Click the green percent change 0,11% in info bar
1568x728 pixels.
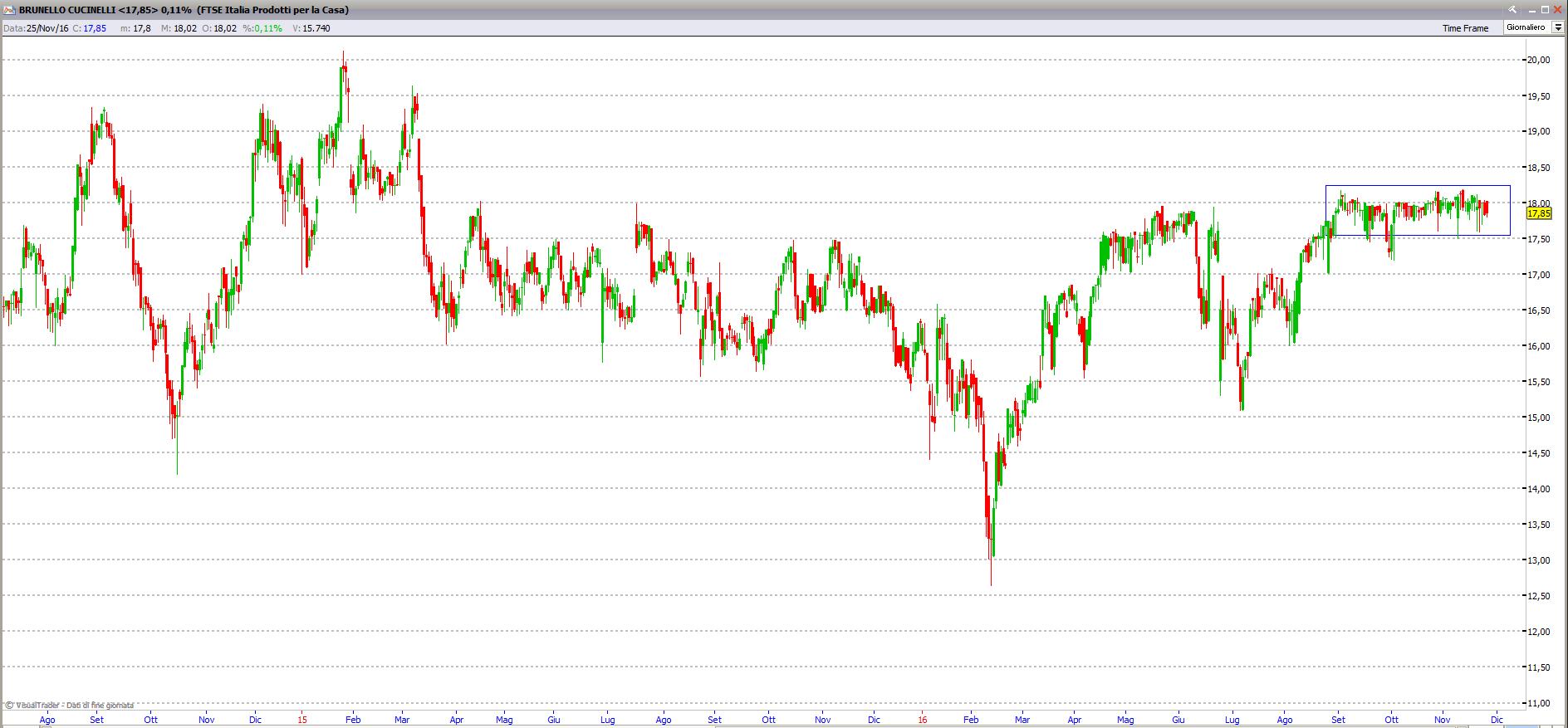(268, 28)
